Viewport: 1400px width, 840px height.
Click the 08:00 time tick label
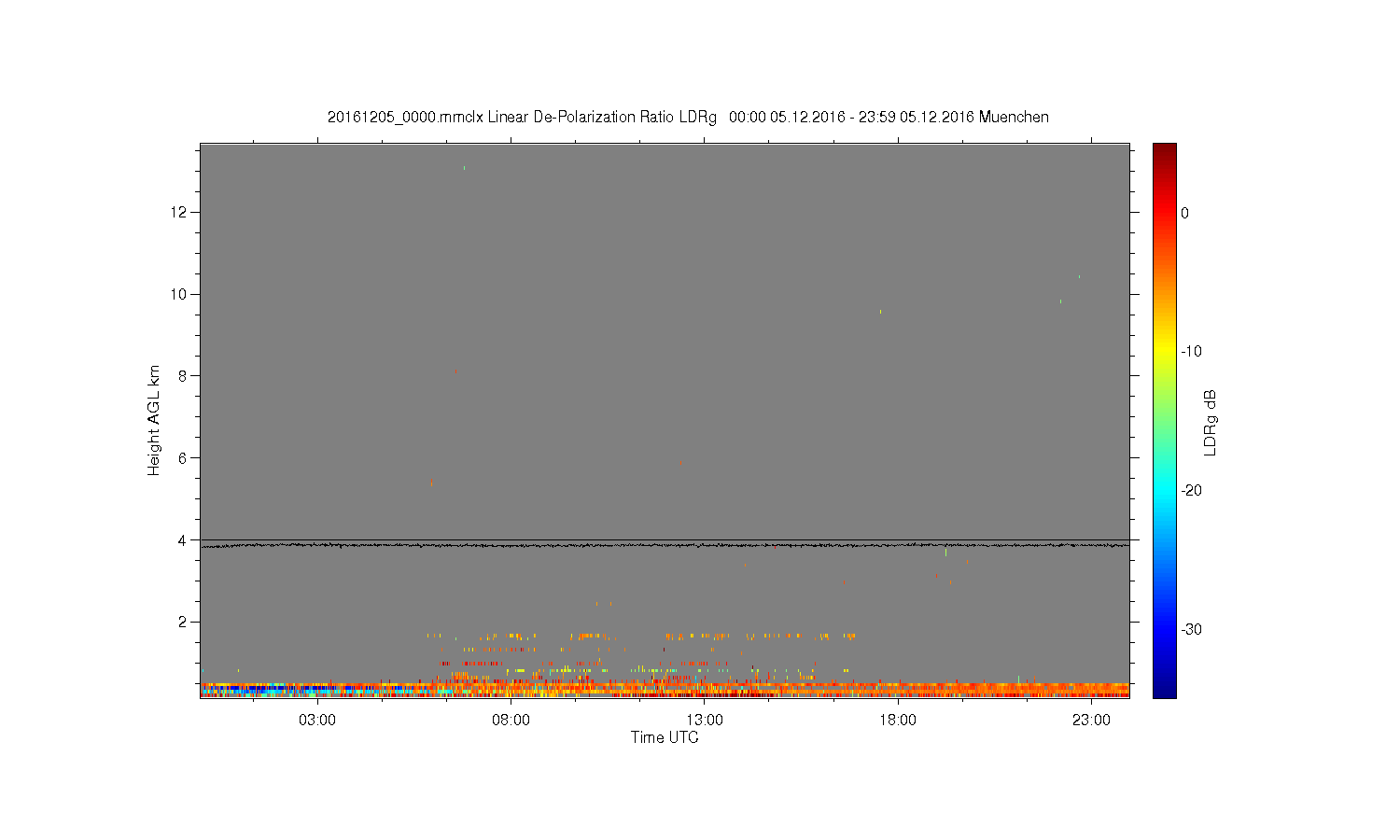click(511, 721)
